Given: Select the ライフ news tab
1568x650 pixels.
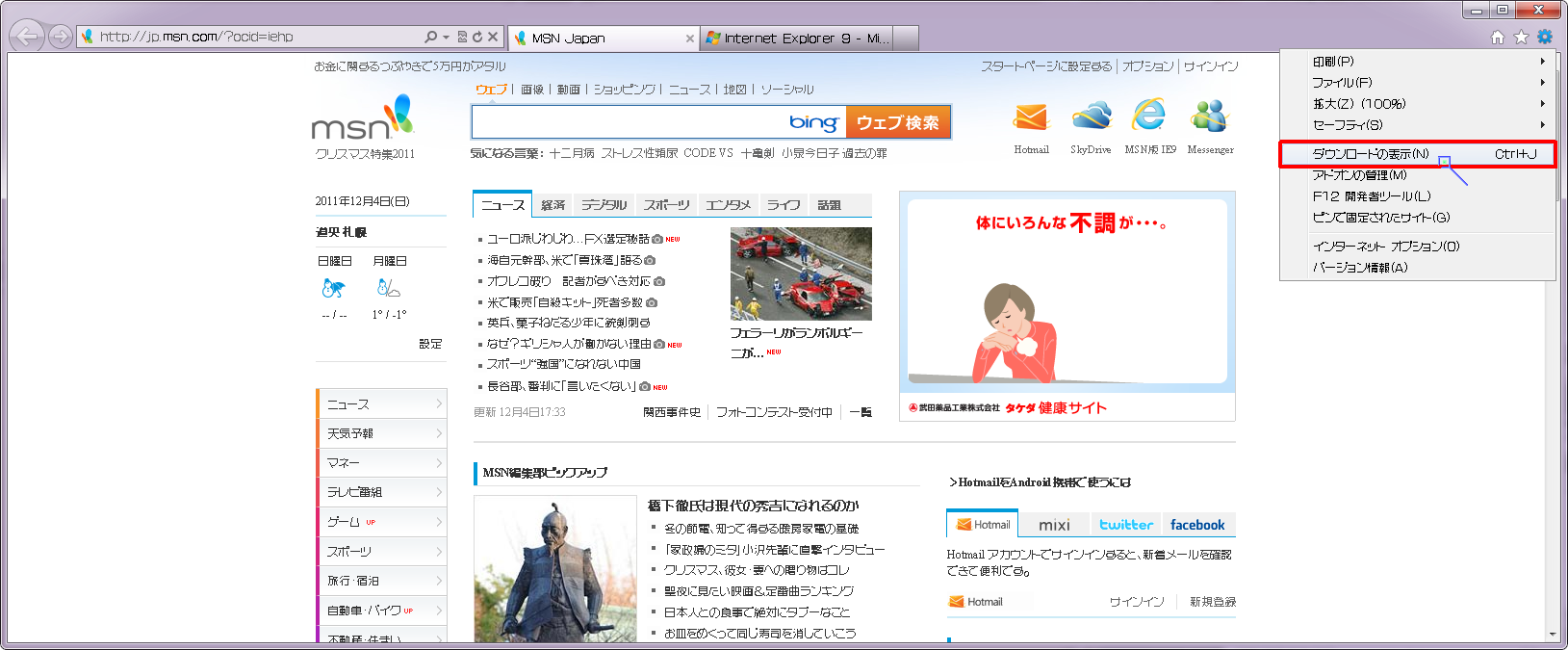Looking at the screenshot, I should pyautogui.click(x=784, y=205).
